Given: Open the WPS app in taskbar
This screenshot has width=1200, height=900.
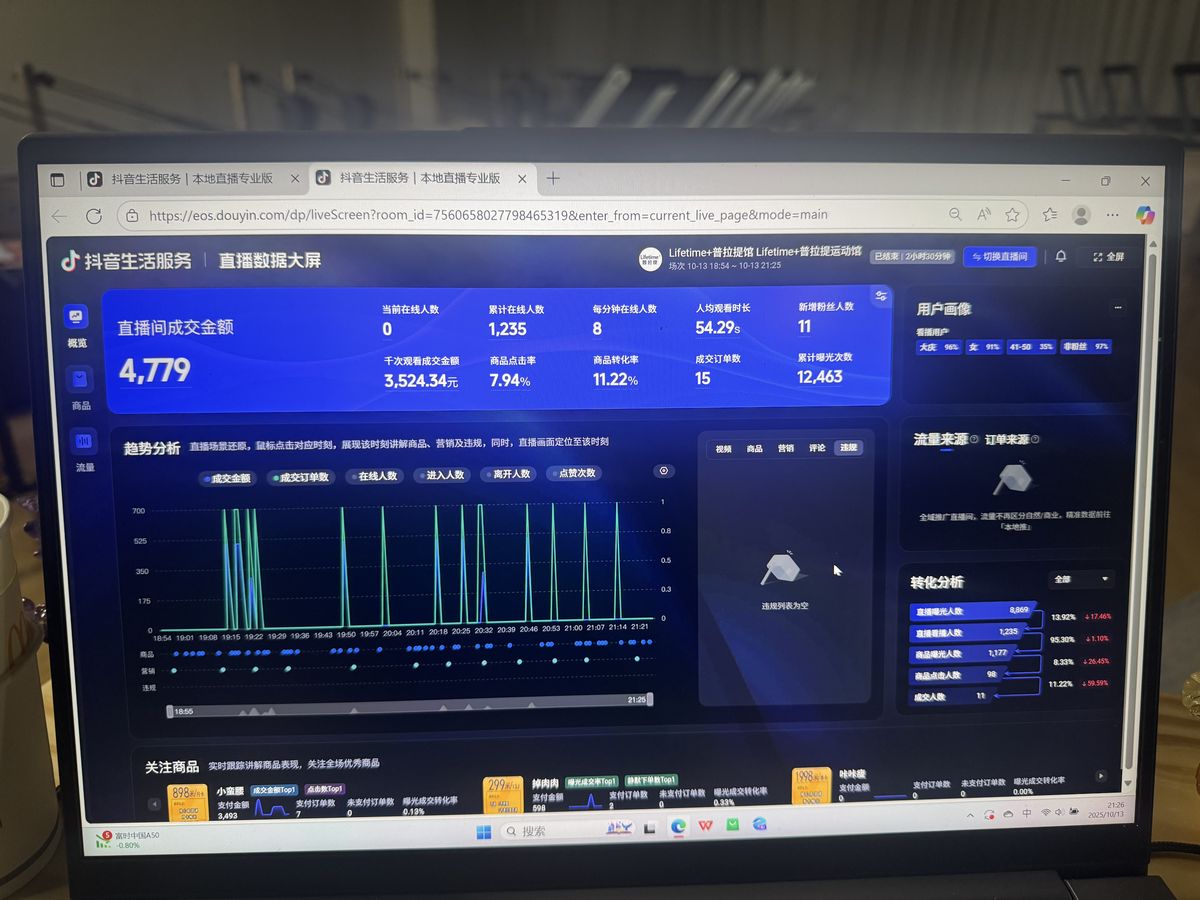Looking at the screenshot, I should (705, 826).
